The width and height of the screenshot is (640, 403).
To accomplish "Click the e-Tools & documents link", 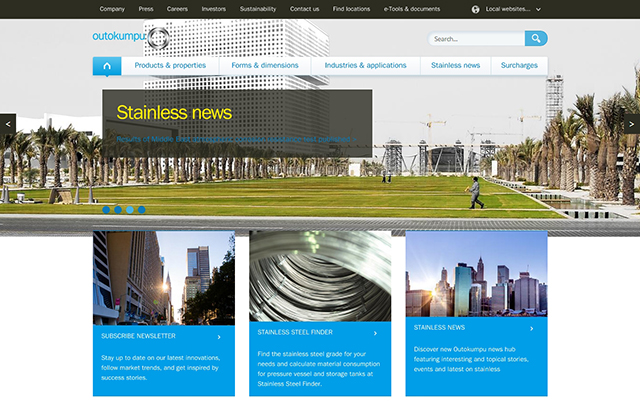I will click(x=411, y=8).
